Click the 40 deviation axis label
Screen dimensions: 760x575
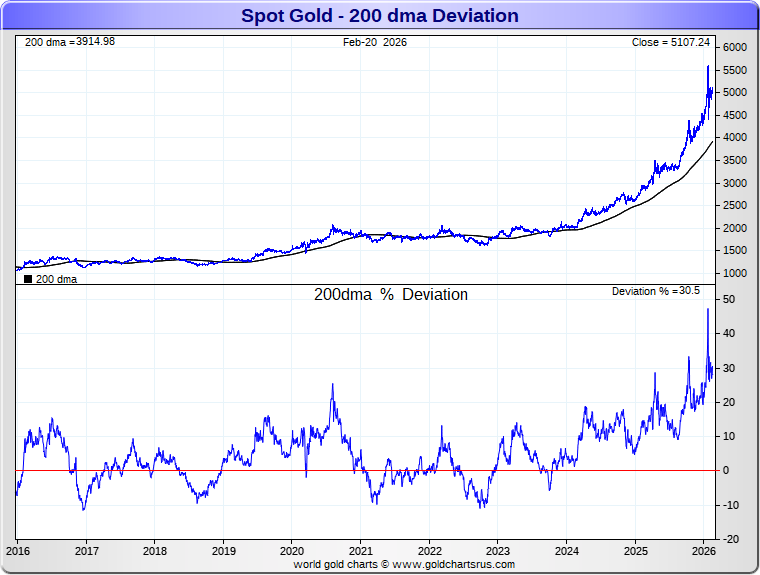[x=729, y=333]
